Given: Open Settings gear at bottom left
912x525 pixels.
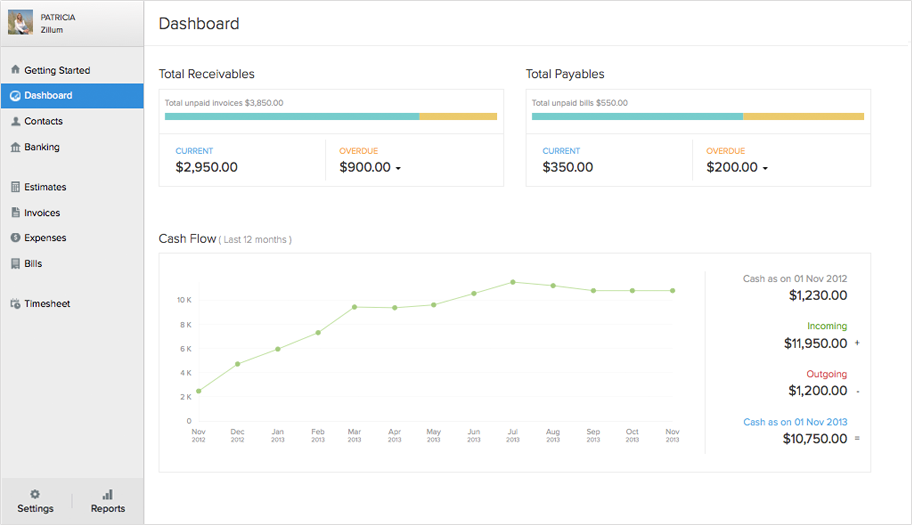Looking at the screenshot, I should click(x=35, y=494).
